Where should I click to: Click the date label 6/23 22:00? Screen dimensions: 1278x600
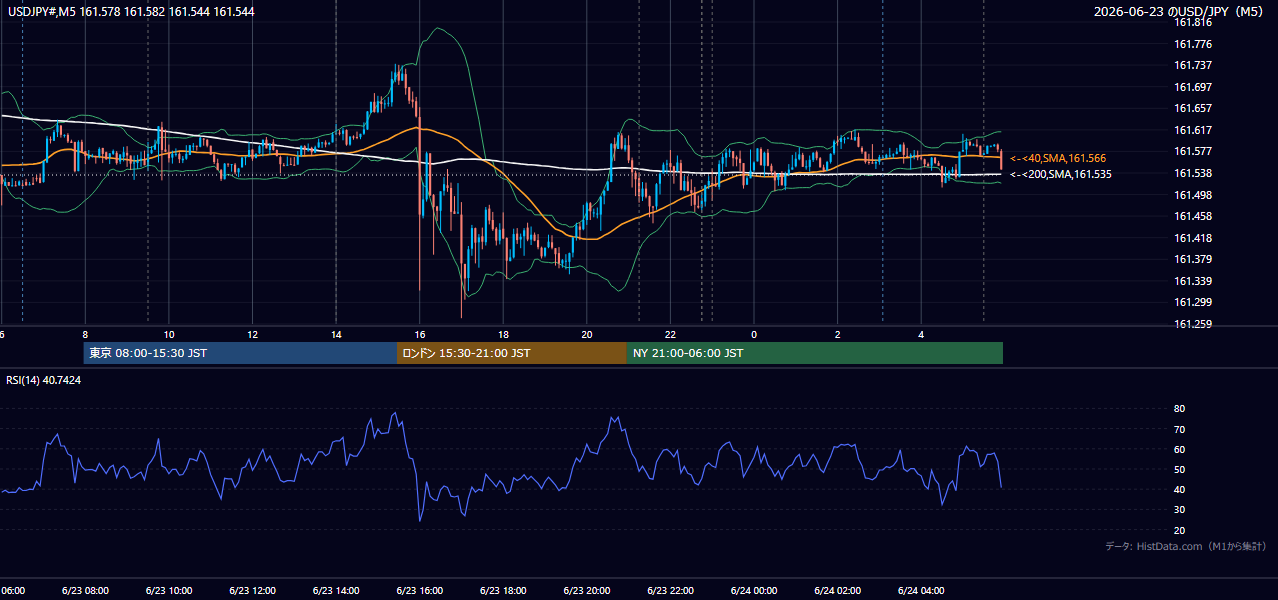670,591
